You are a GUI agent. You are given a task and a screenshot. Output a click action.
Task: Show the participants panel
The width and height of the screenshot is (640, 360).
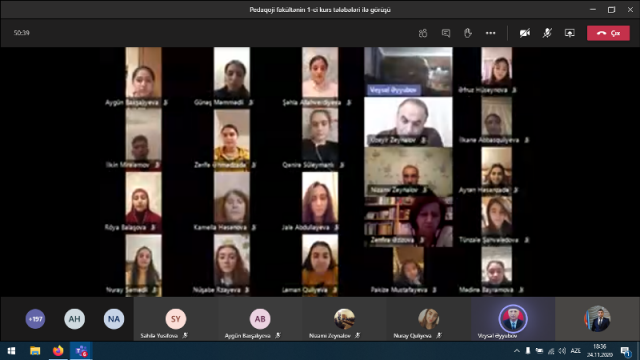coord(423,33)
